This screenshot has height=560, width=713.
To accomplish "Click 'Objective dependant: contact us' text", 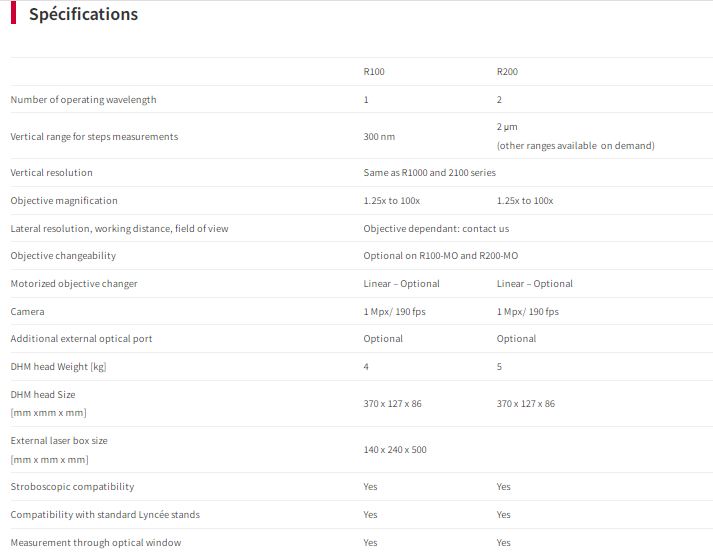I will coord(436,229).
